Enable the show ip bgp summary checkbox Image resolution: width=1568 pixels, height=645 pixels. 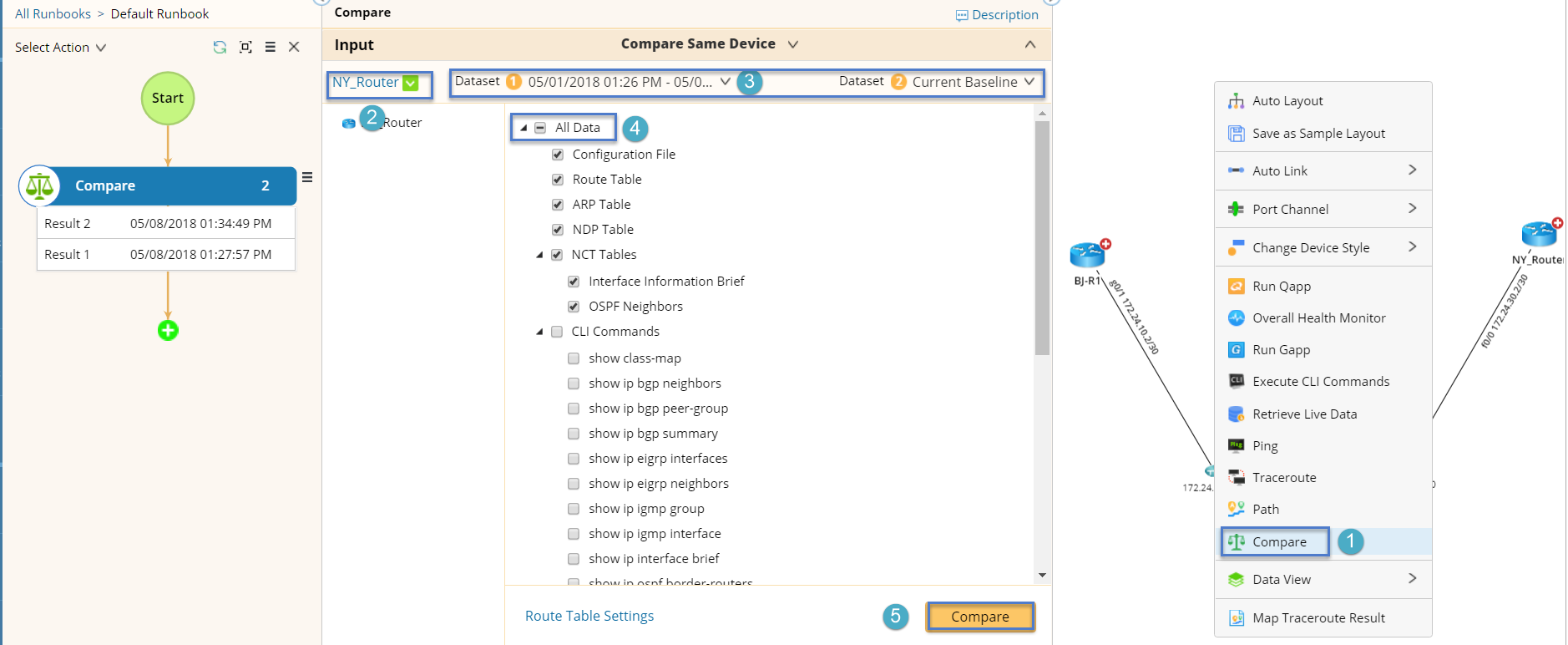[x=574, y=434]
